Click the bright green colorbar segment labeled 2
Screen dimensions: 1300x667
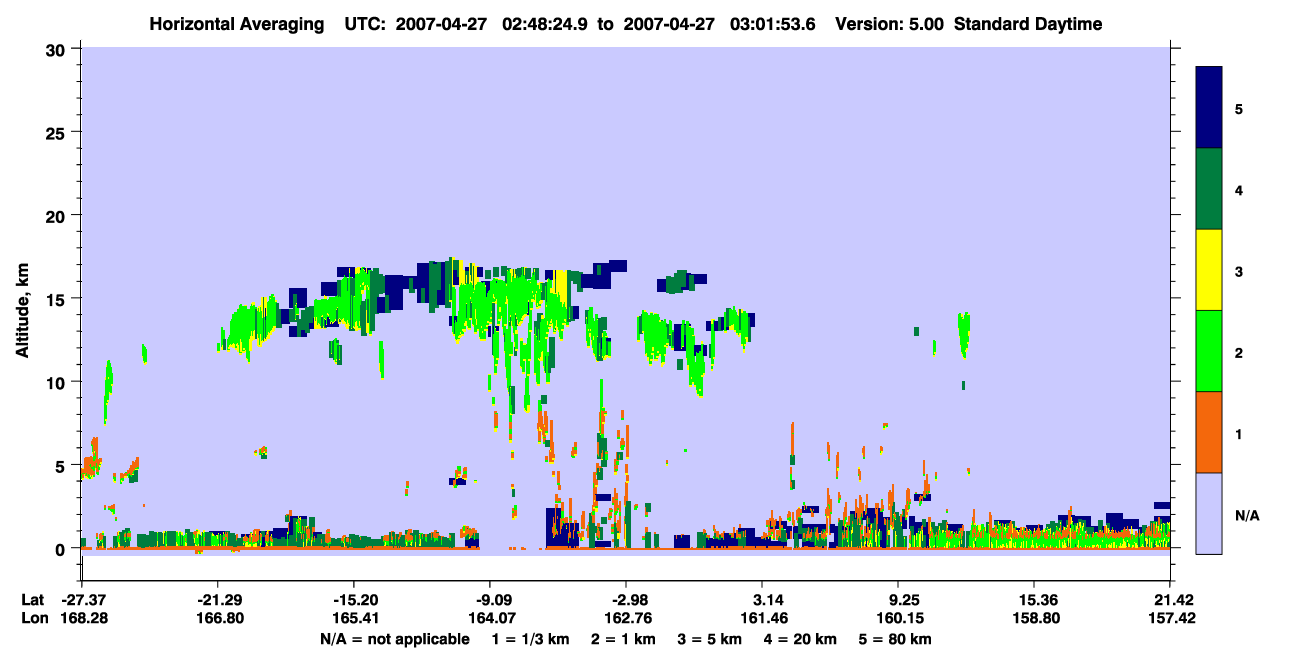tap(1209, 351)
